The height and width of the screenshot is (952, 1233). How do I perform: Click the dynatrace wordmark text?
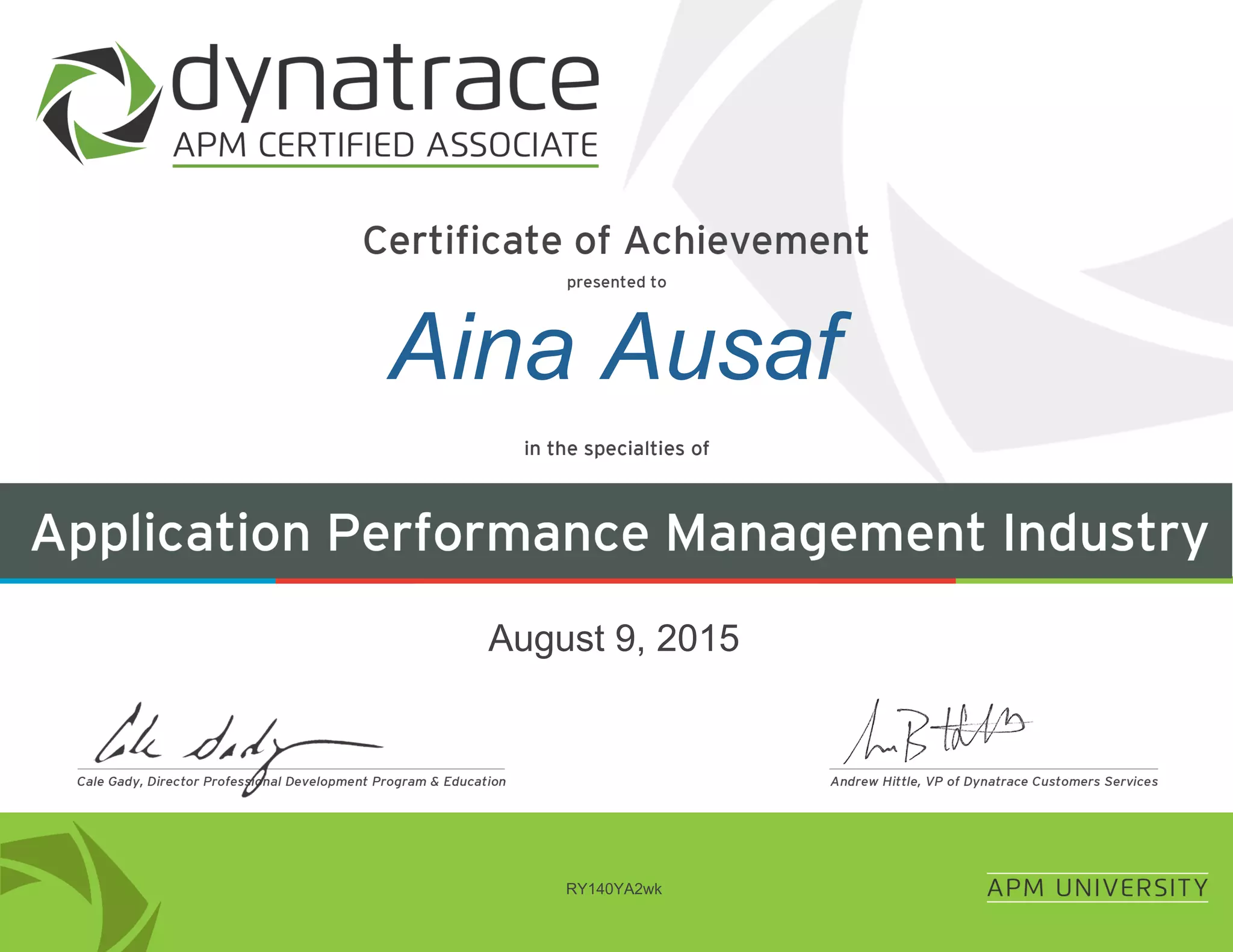pyautogui.click(x=385, y=81)
